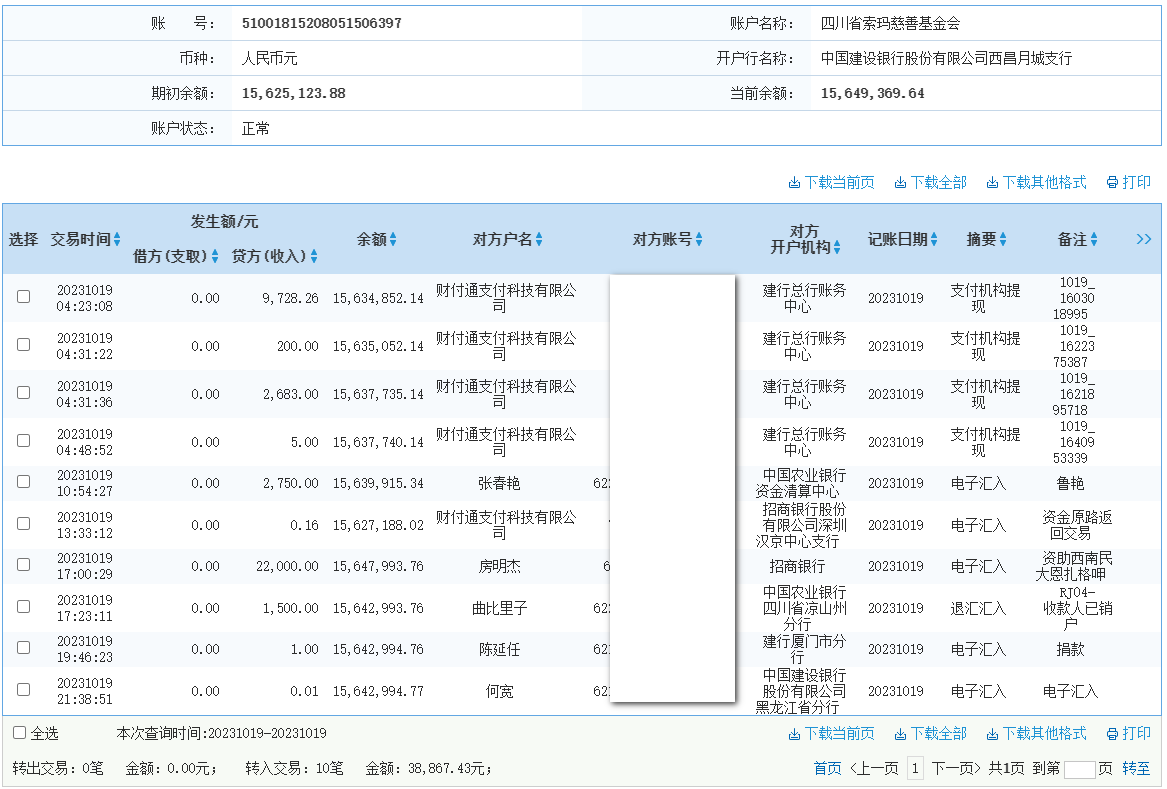Image resolution: width=1167 pixels, height=789 pixels.
Task: Focus the 到第 page number input
Action: pyautogui.click(x=1079, y=770)
